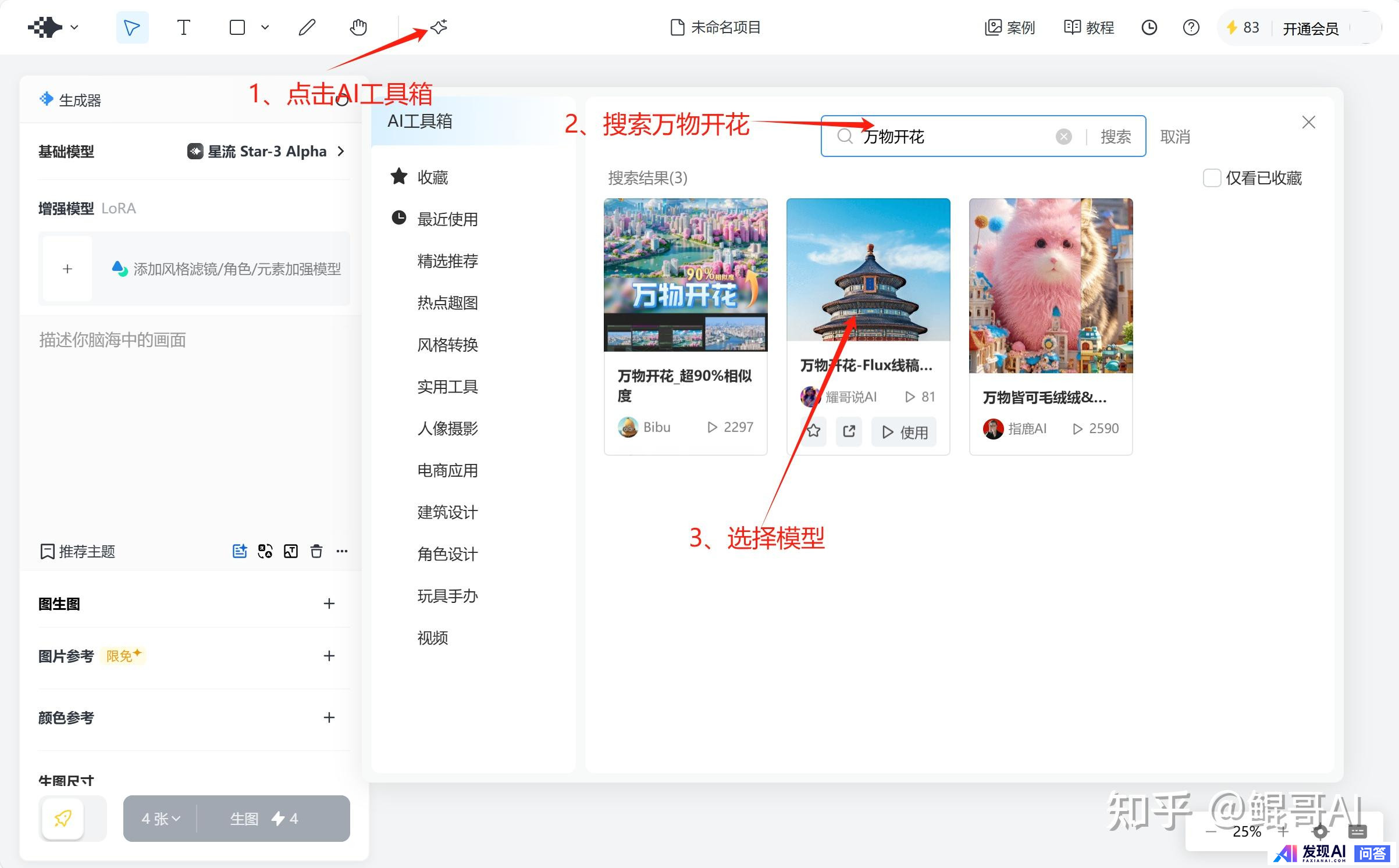Screen dimensions: 1399x868
Task: Expand the 图生图 section
Action: point(329,604)
